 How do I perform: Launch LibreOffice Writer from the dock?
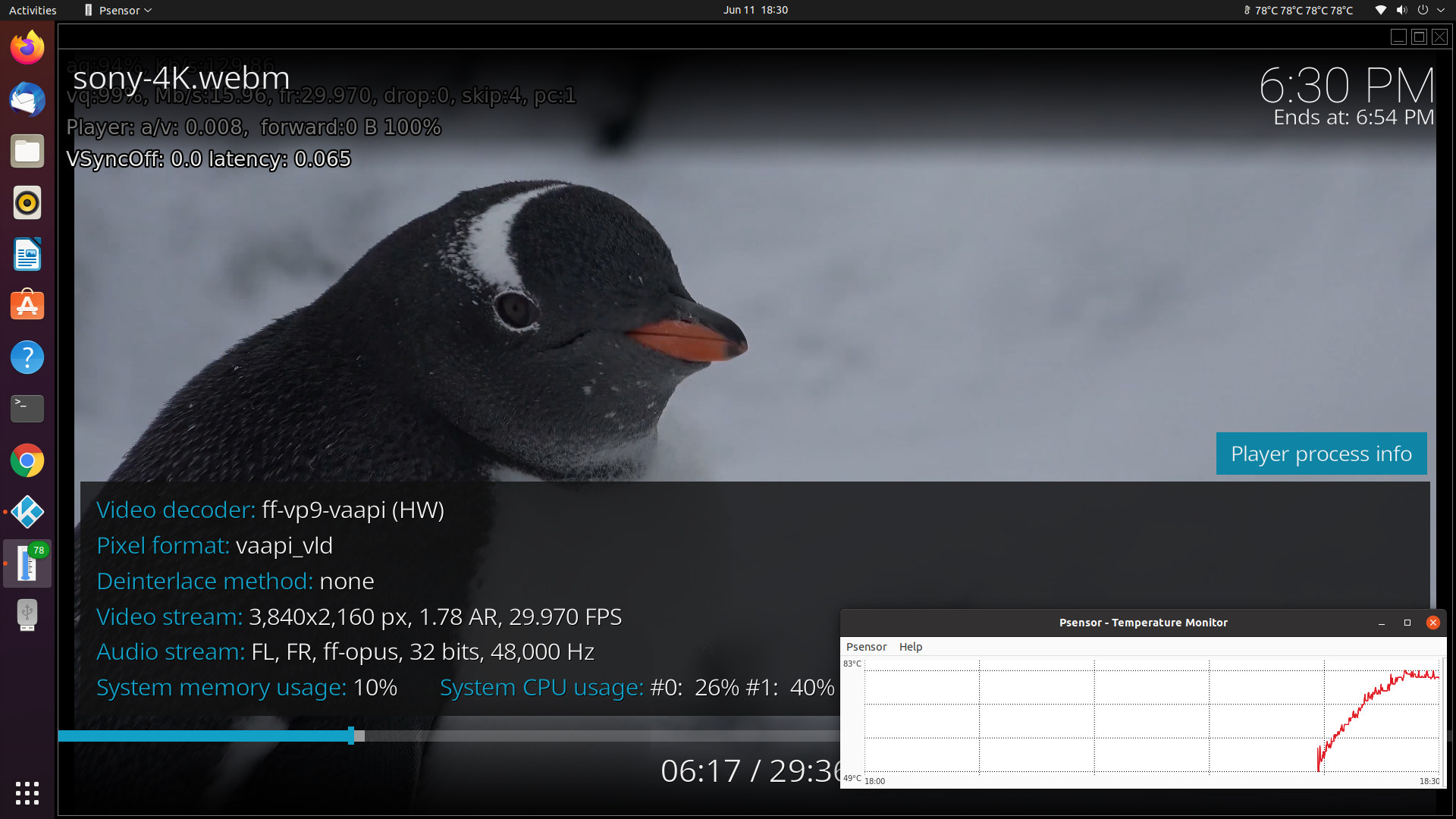27,254
